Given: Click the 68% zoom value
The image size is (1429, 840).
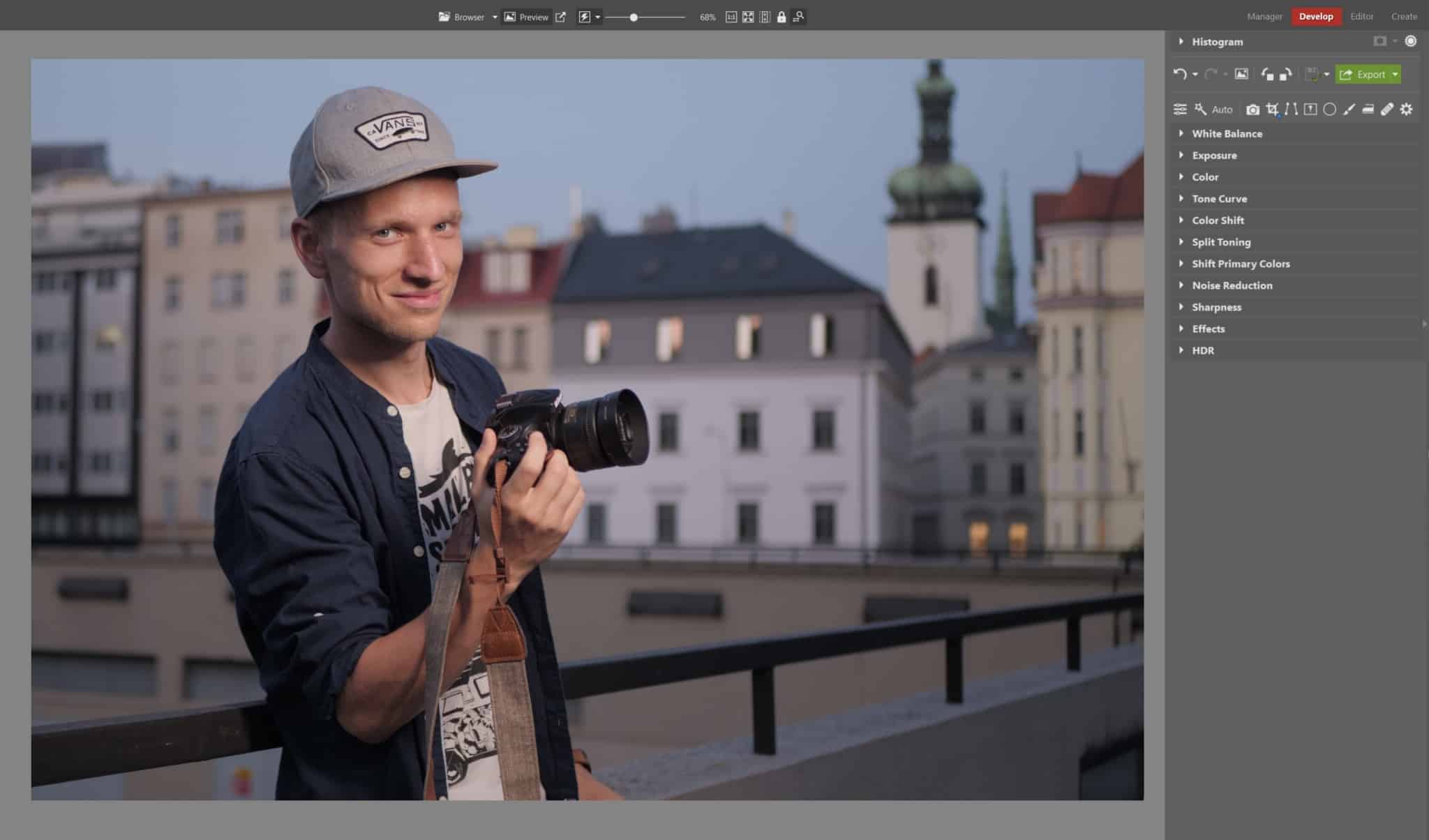Looking at the screenshot, I should click(x=708, y=17).
